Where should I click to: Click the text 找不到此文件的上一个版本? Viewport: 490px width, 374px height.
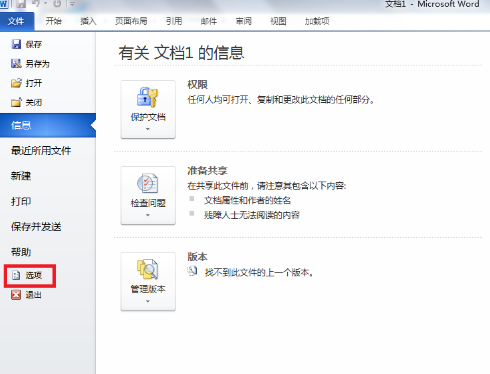[x=259, y=273]
